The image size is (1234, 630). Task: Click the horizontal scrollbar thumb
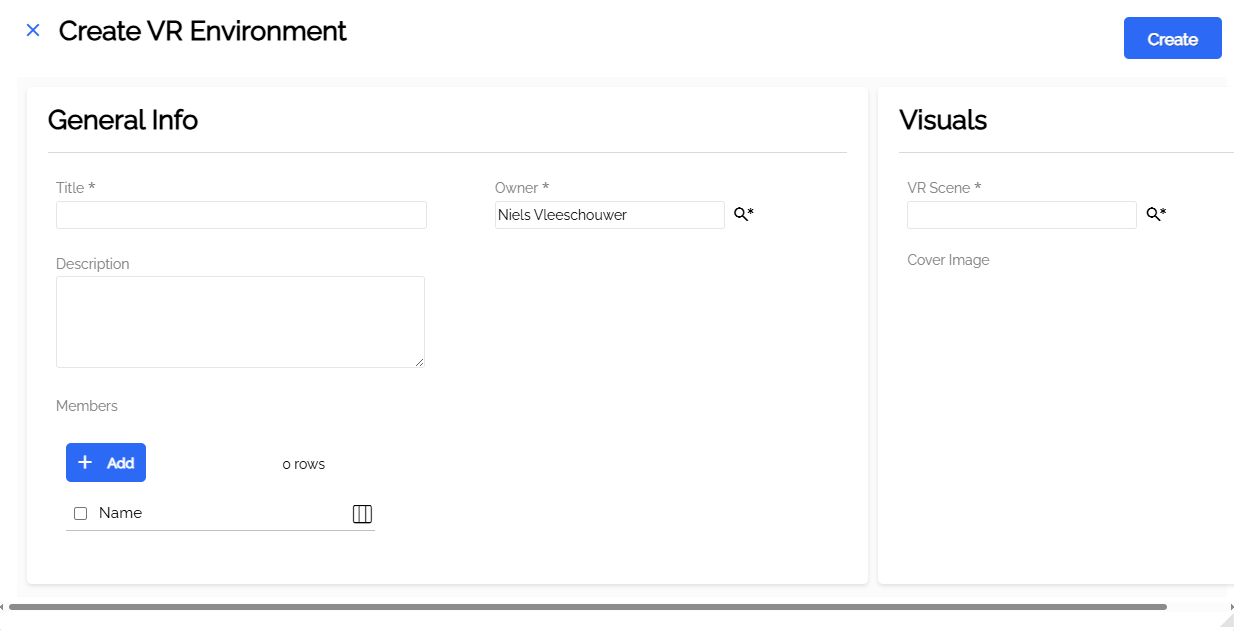(x=588, y=607)
